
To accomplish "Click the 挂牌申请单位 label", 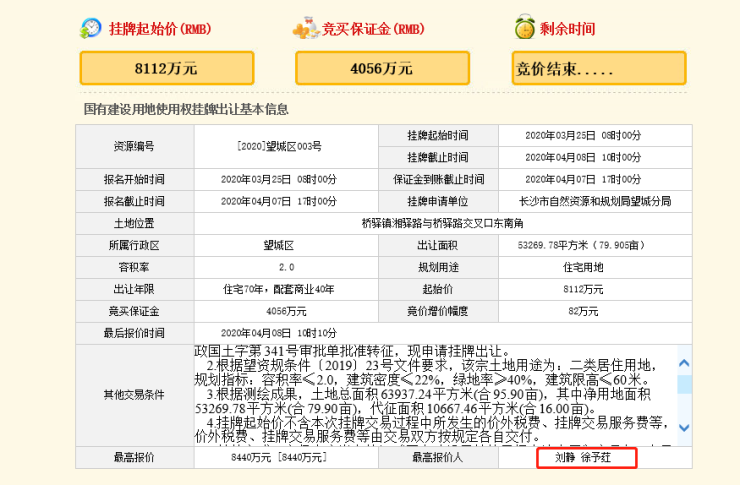I will point(438,201).
